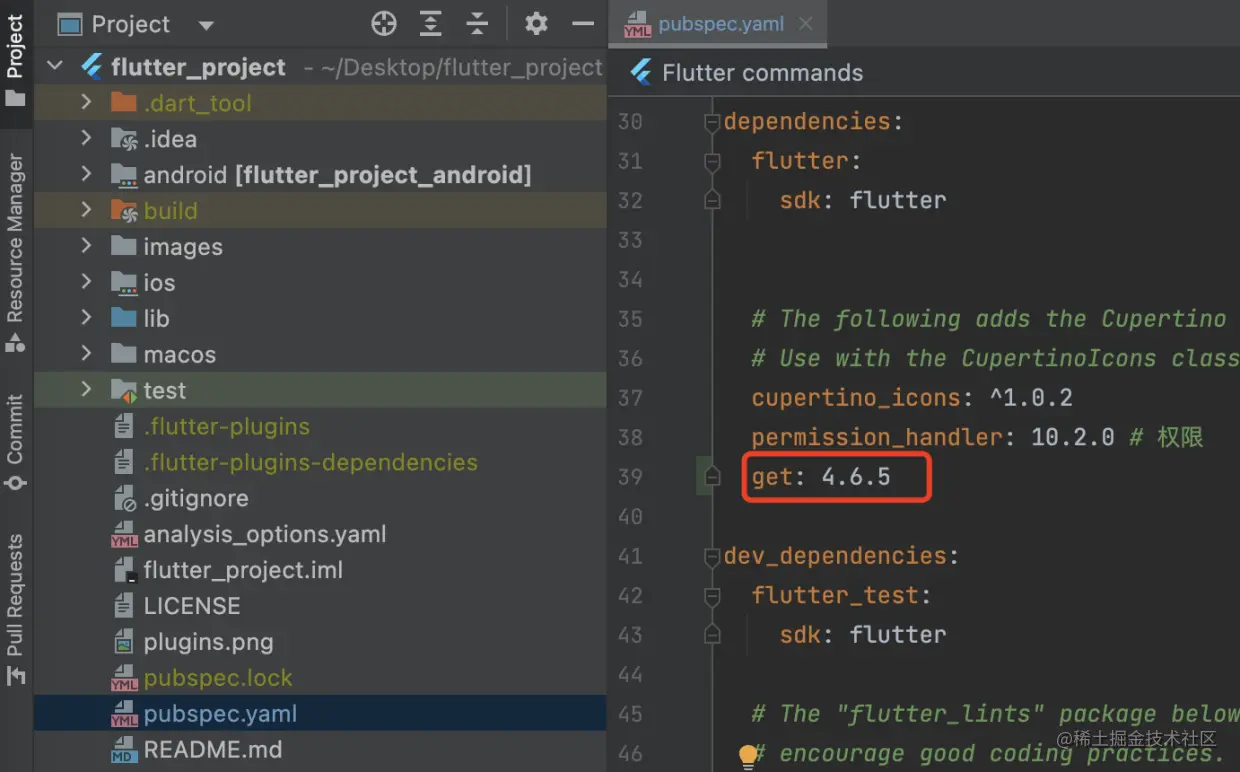
Task: Fold the flutter block at line 31
Action: [712, 161]
